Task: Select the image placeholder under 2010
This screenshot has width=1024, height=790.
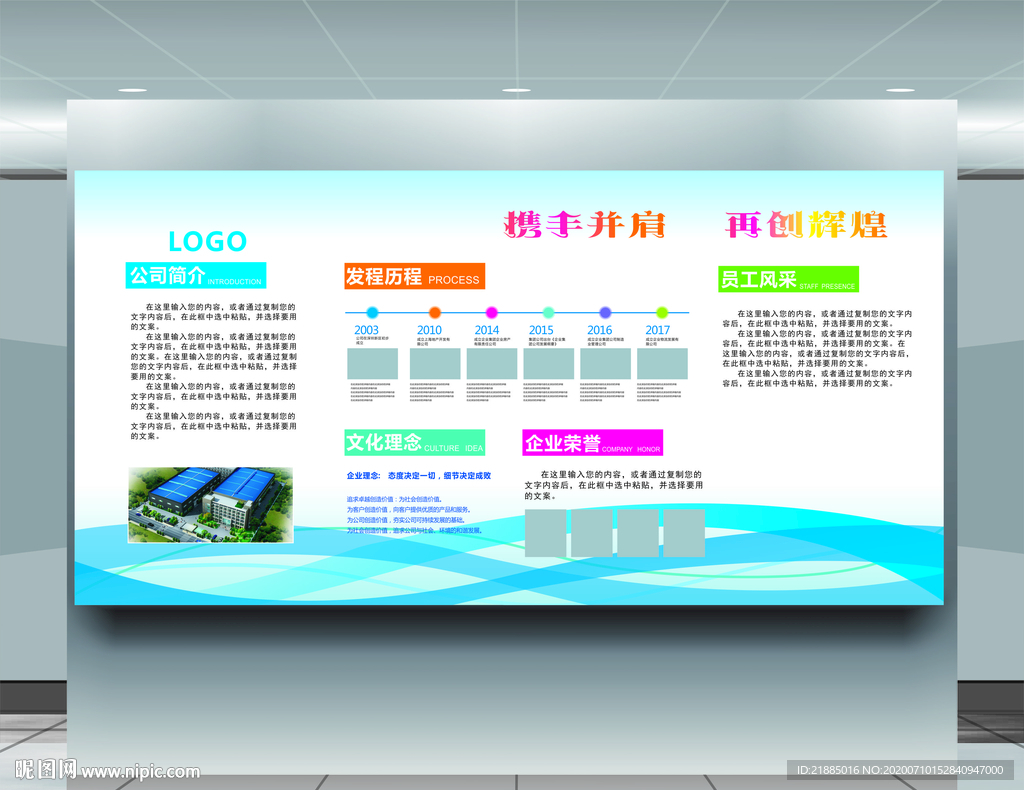Action: coord(435,364)
